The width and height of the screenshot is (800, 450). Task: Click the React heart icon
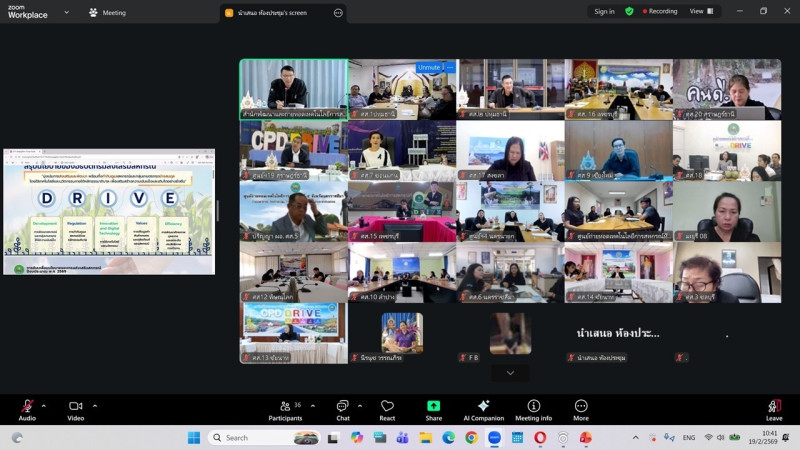[x=387, y=410]
